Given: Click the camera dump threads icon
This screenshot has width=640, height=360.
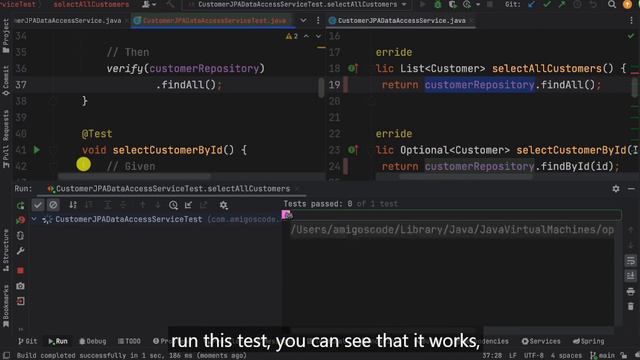Looking at the screenshot, I should [20, 286].
